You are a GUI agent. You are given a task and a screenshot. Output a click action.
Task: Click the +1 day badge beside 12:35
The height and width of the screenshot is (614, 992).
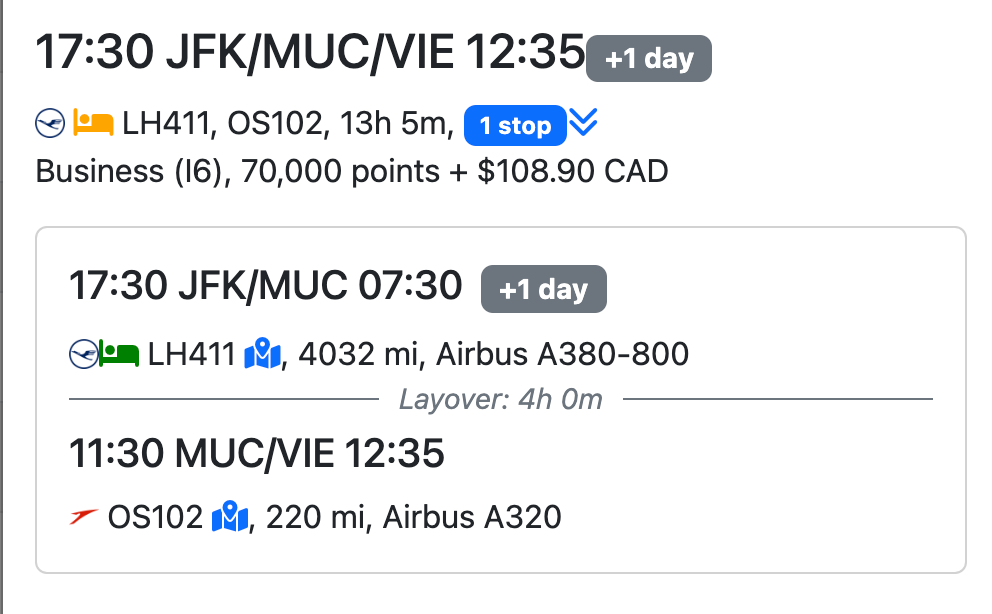click(648, 58)
